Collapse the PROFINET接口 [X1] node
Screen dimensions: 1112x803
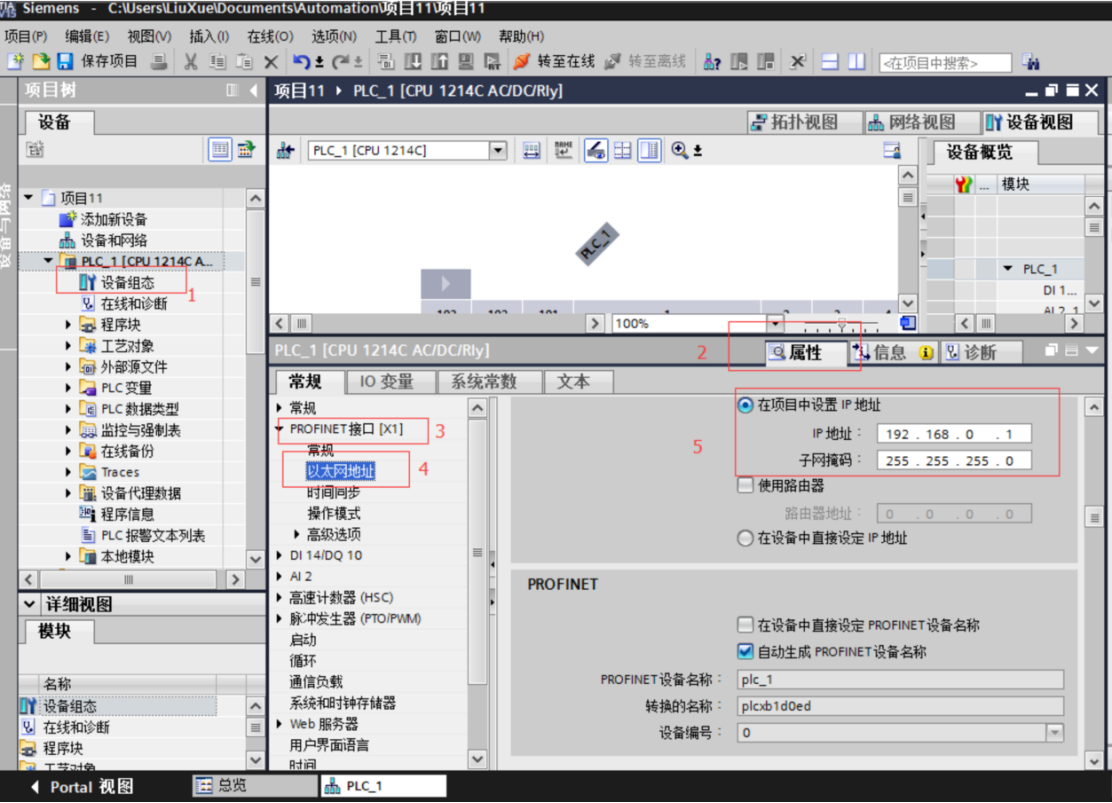click(x=279, y=428)
